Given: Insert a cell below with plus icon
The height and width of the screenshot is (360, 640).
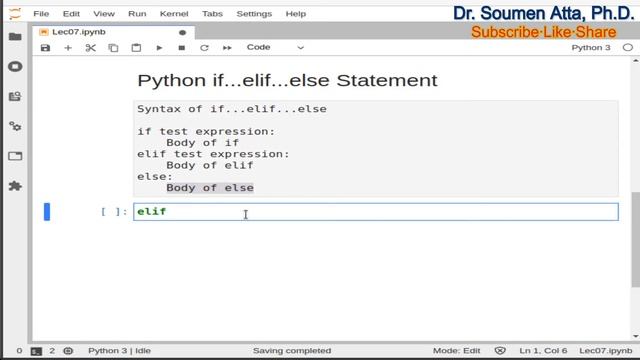Looking at the screenshot, I should pyautogui.click(x=68, y=48).
